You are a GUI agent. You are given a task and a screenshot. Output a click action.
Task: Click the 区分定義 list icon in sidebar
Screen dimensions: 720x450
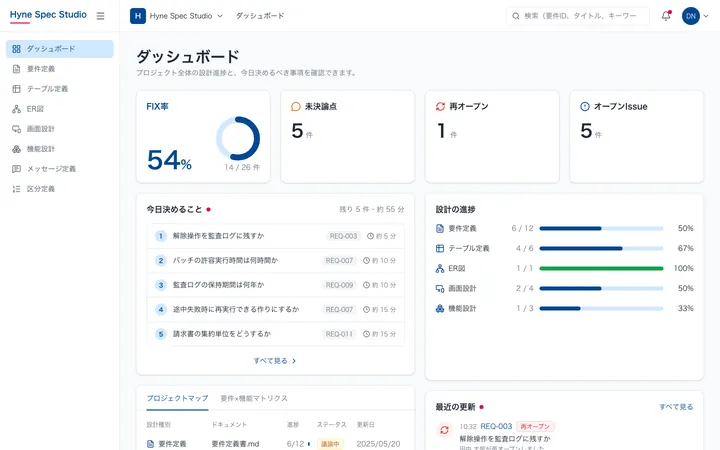[17, 189]
